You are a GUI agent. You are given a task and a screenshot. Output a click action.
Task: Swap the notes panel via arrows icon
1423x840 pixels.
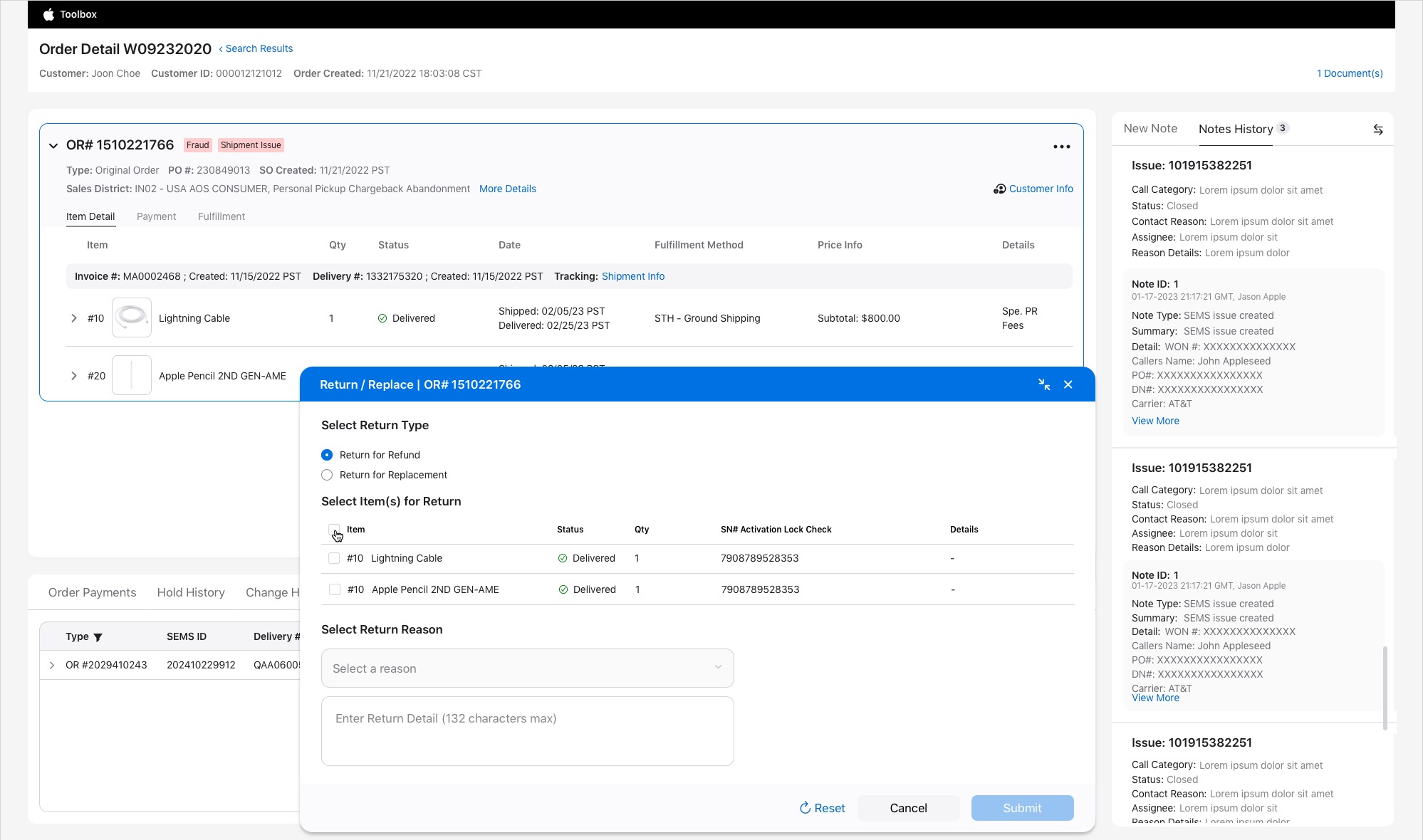tap(1377, 130)
